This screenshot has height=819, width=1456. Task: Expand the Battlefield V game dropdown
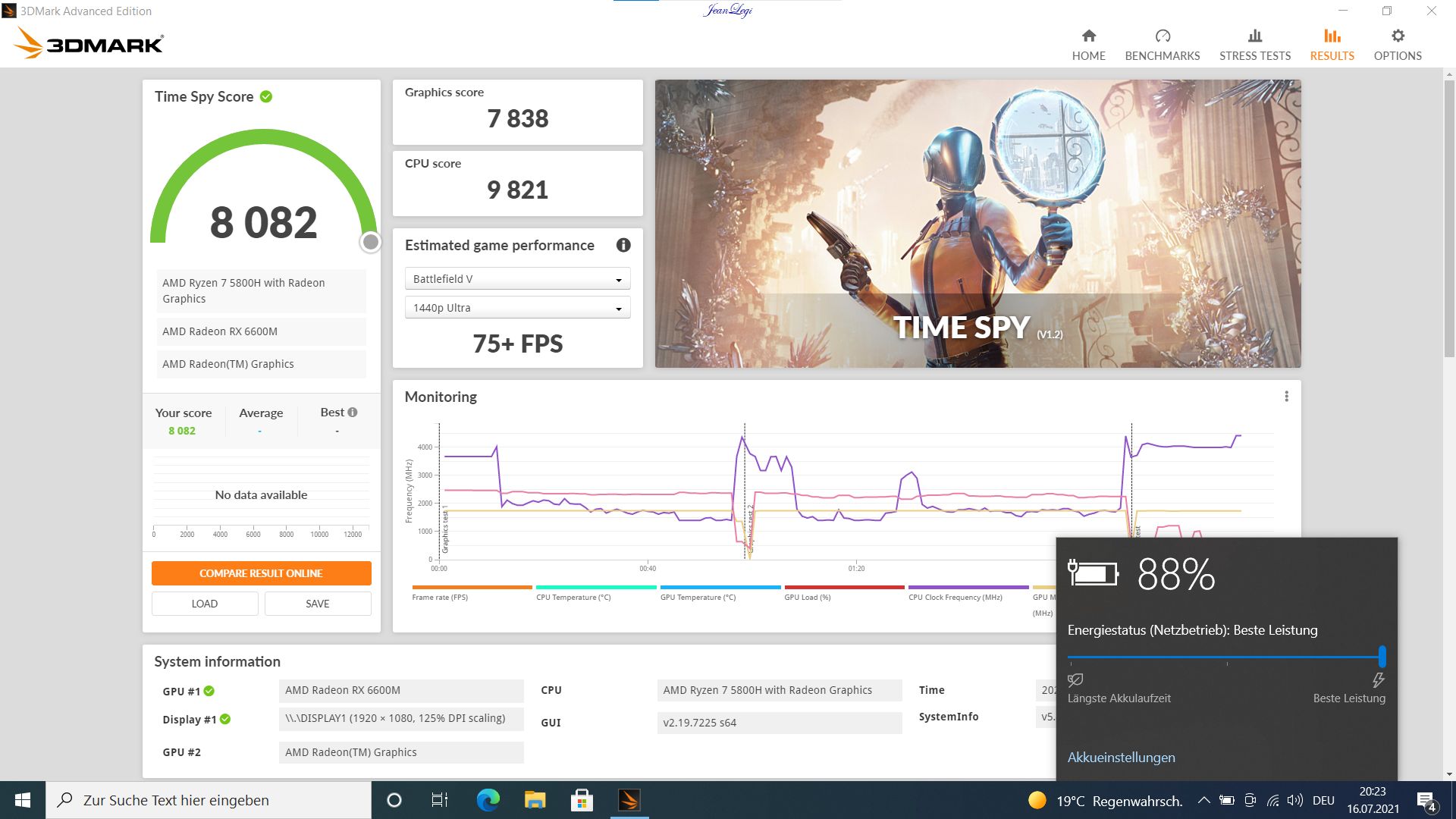(517, 279)
